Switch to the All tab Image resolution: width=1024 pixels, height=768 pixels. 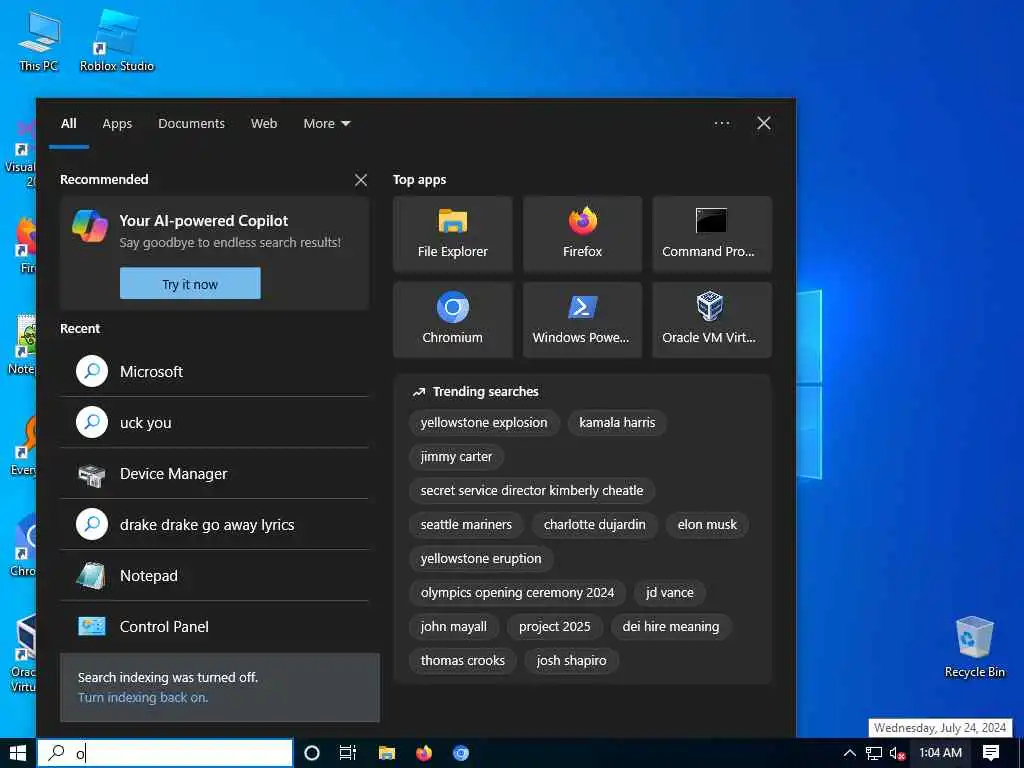pos(69,123)
